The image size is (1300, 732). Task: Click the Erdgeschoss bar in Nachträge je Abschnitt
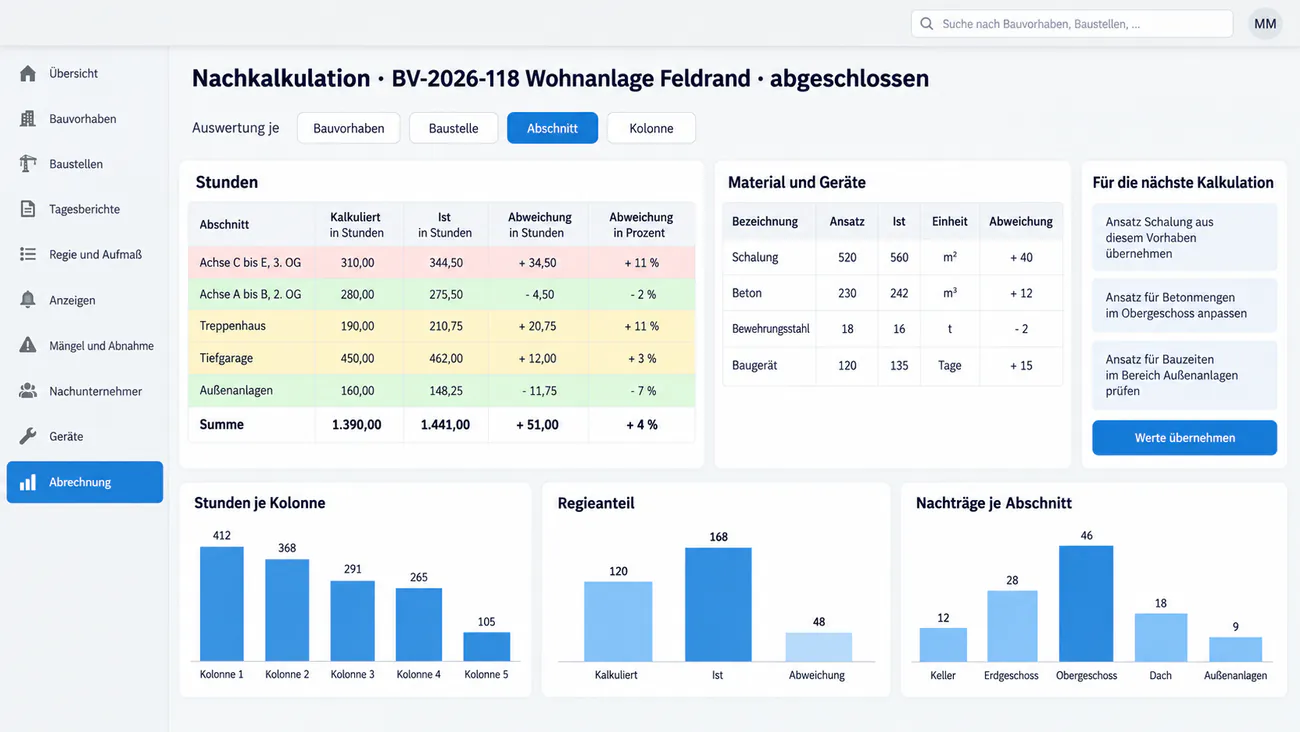click(1012, 626)
